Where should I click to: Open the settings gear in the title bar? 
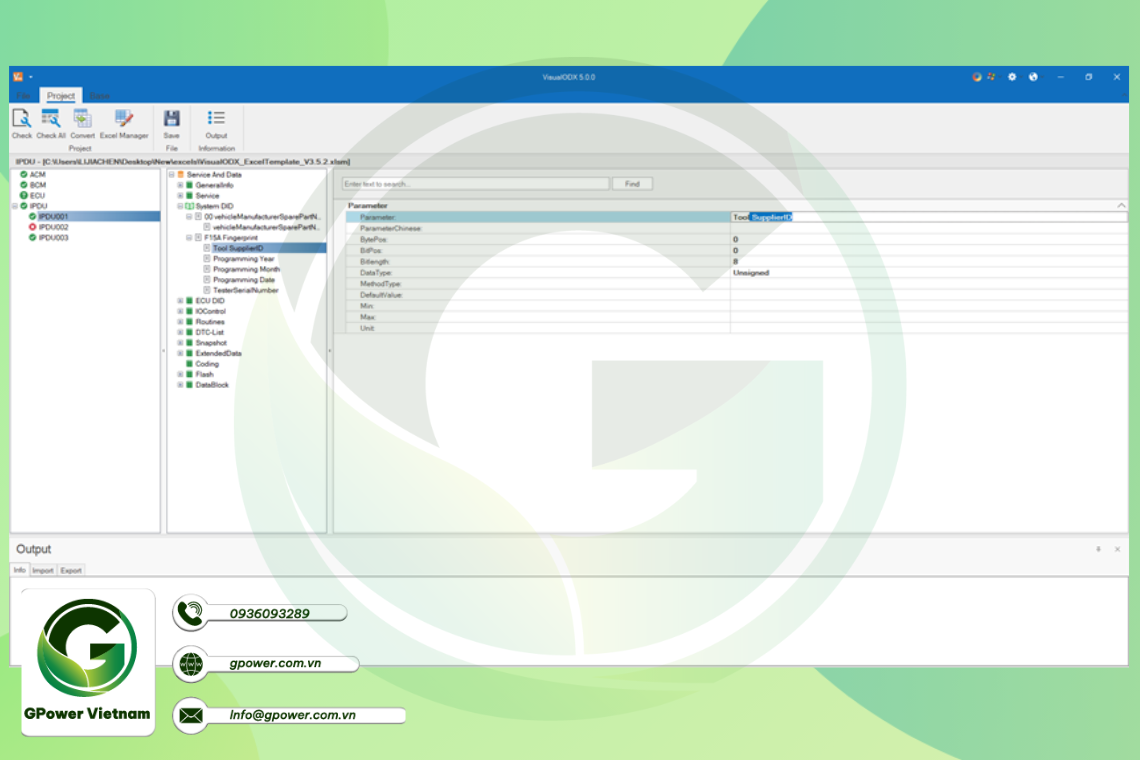point(1012,76)
